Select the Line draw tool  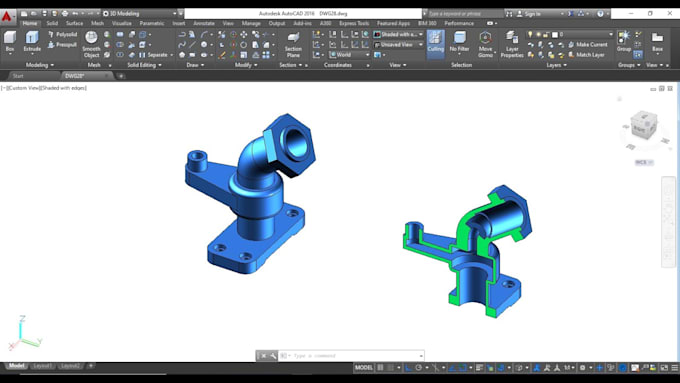click(192, 45)
